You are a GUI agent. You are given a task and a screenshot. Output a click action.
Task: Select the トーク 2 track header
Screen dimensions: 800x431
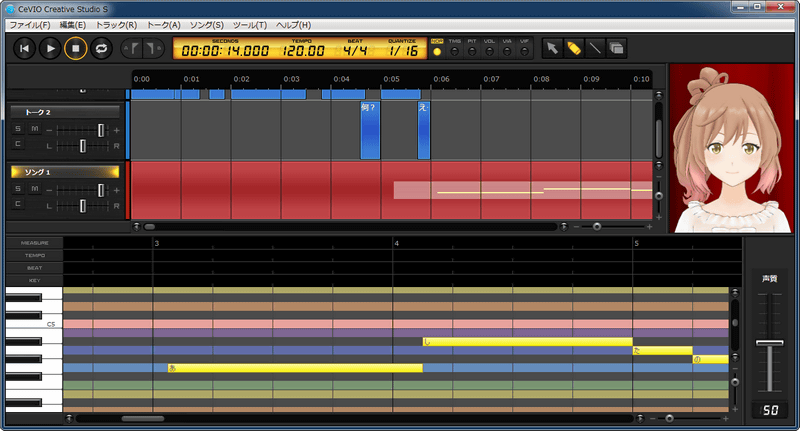click(x=65, y=112)
